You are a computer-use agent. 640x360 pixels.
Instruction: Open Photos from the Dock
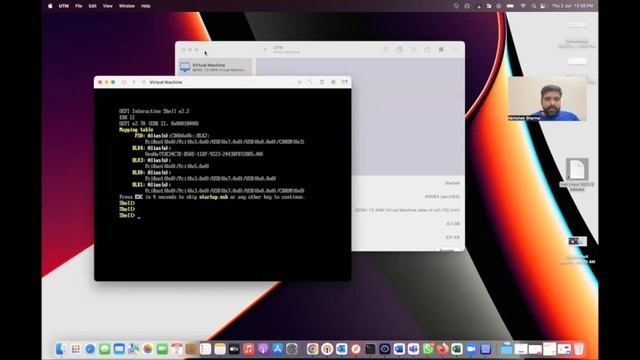click(x=148, y=349)
